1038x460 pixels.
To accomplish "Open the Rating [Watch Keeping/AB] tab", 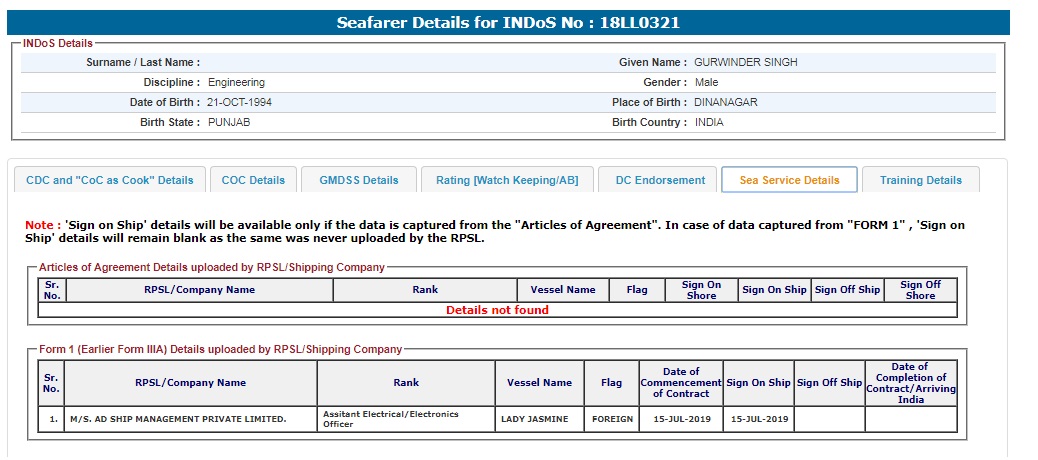I will 507,180.
